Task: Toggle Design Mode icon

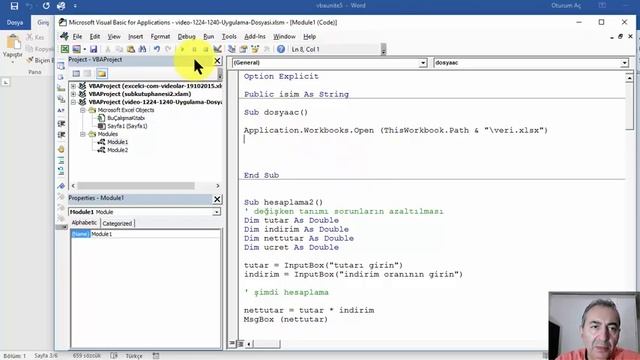Action: pyautogui.click(x=217, y=49)
